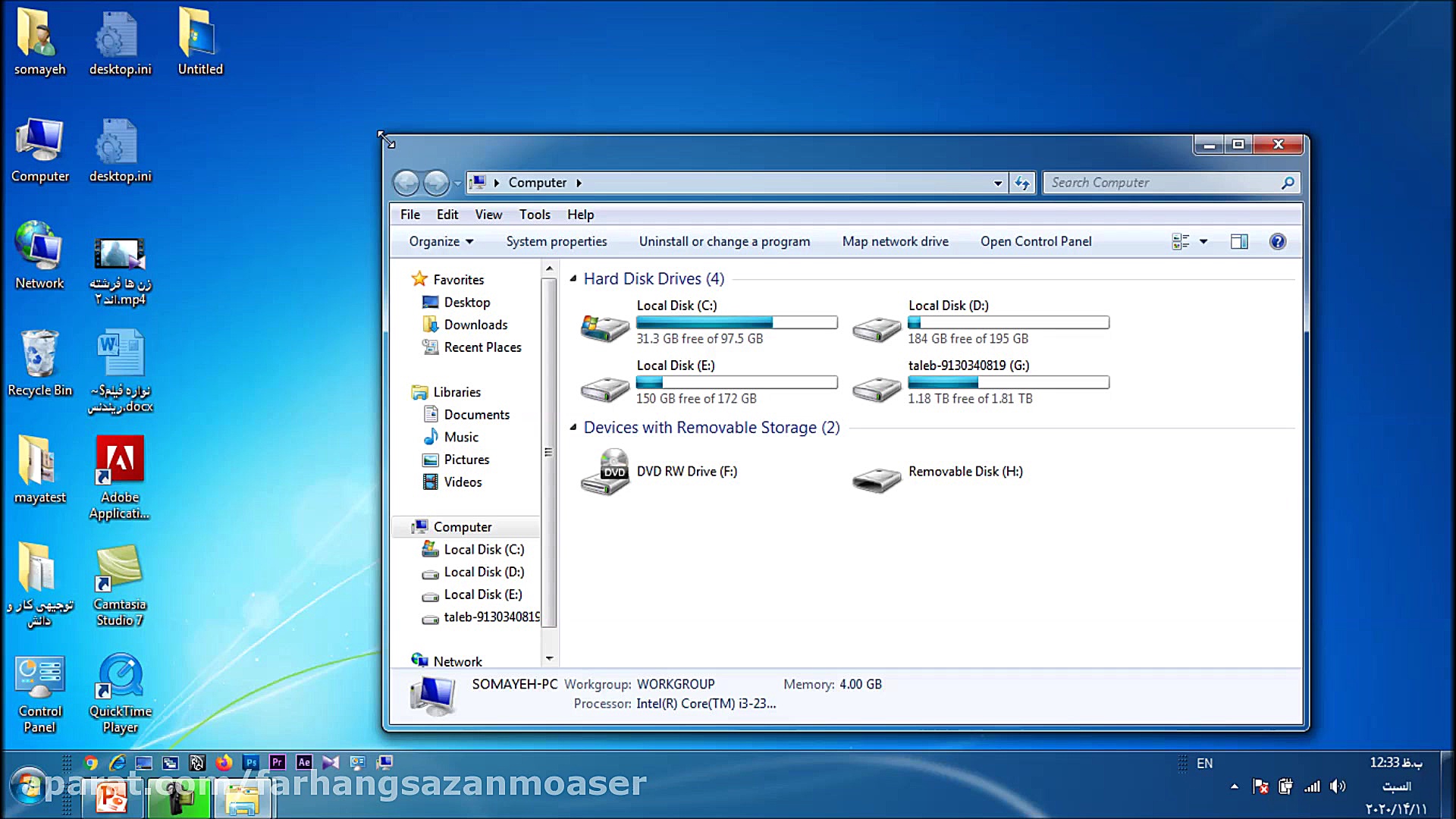This screenshot has width=1456, height=819.
Task: Click inside the Search Computer field
Action: pos(1160,183)
